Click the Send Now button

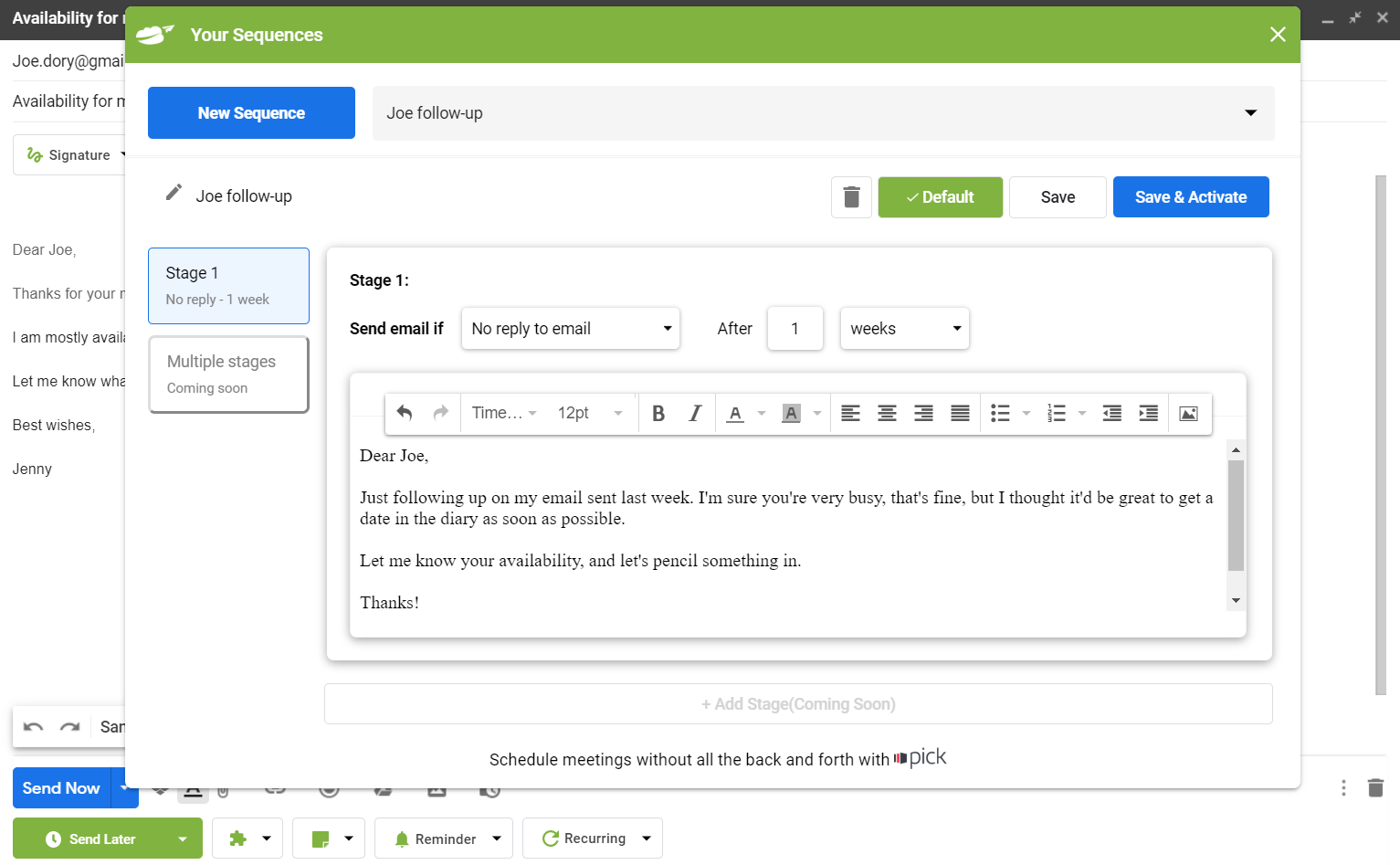point(61,788)
